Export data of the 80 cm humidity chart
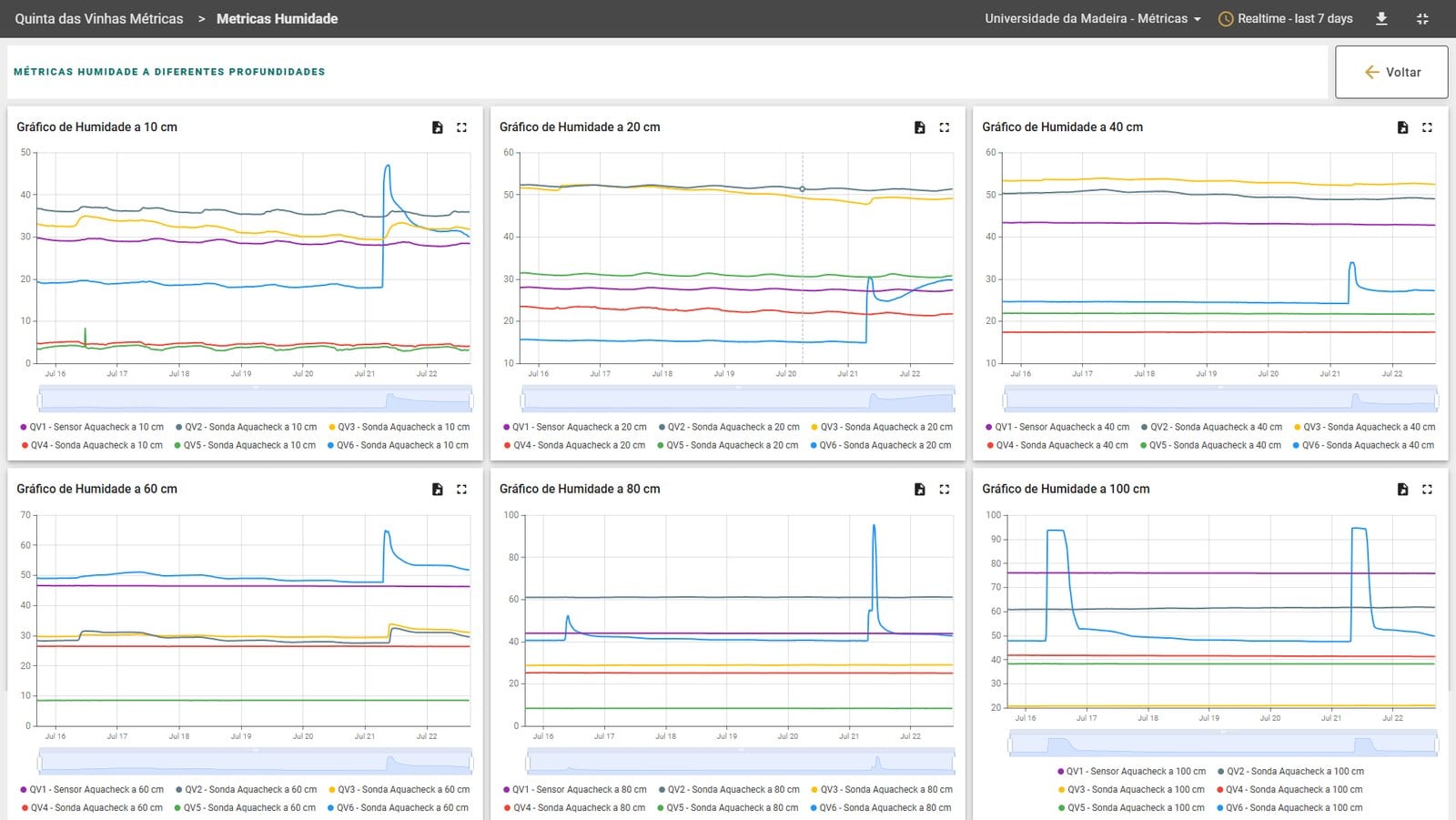The height and width of the screenshot is (820, 1456). [x=920, y=490]
